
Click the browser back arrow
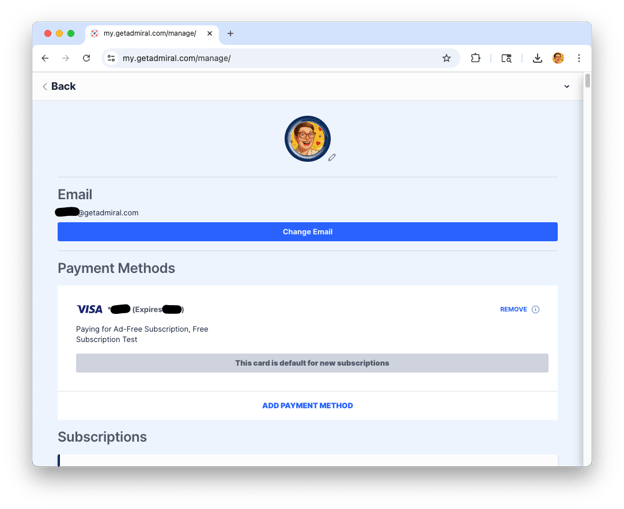click(45, 58)
